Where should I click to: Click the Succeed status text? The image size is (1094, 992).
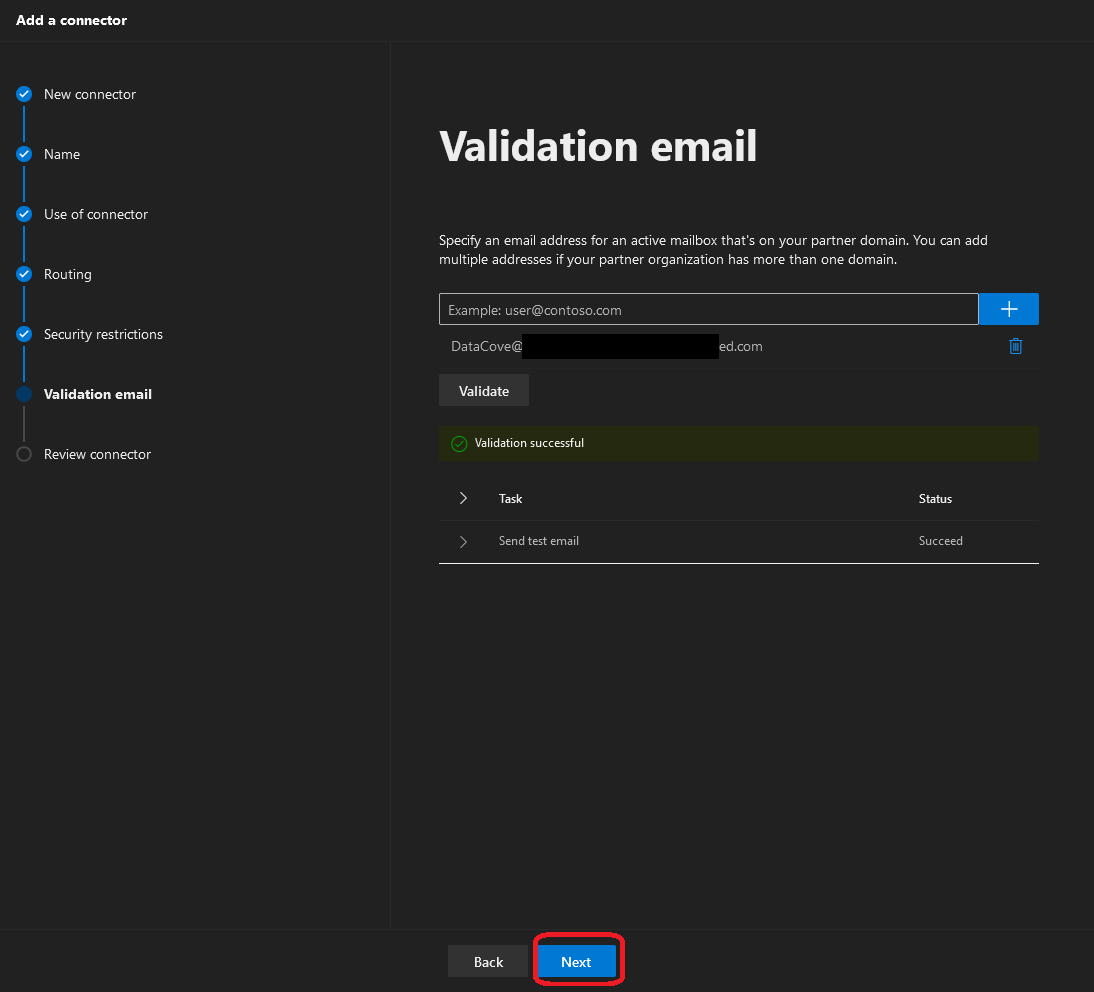point(940,541)
